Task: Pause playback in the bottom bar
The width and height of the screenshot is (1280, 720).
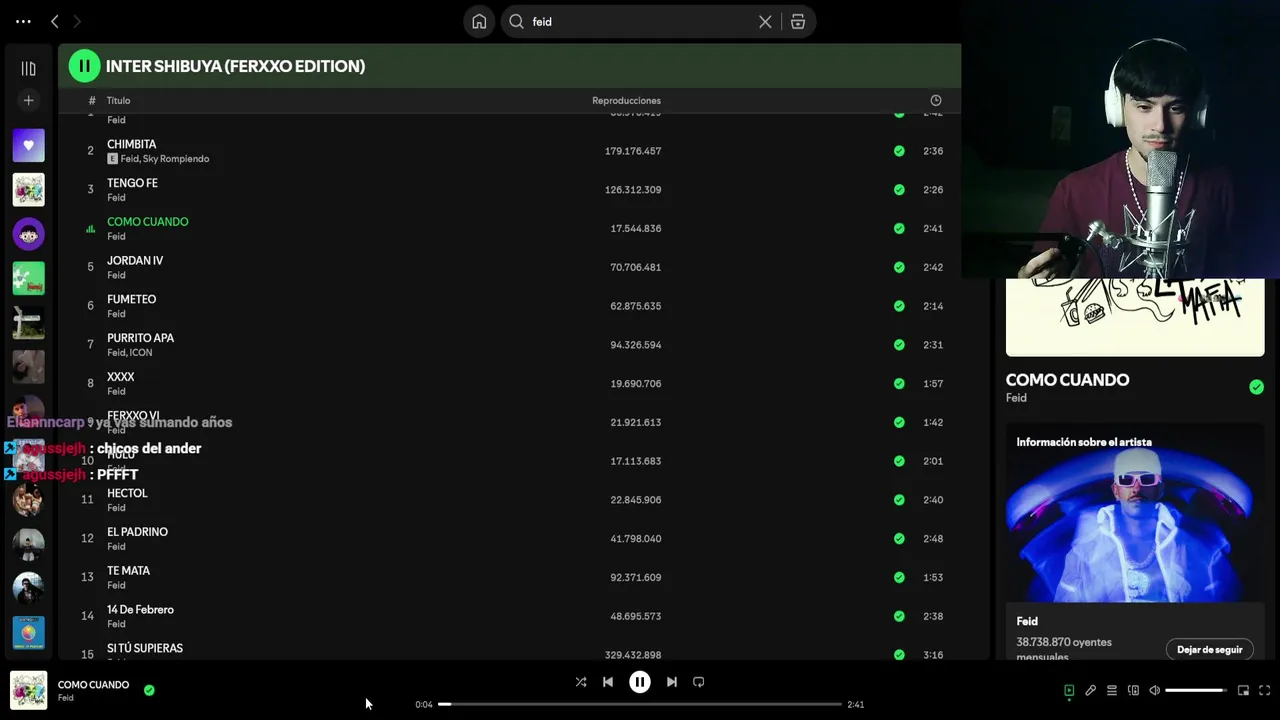Action: [x=640, y=682]
